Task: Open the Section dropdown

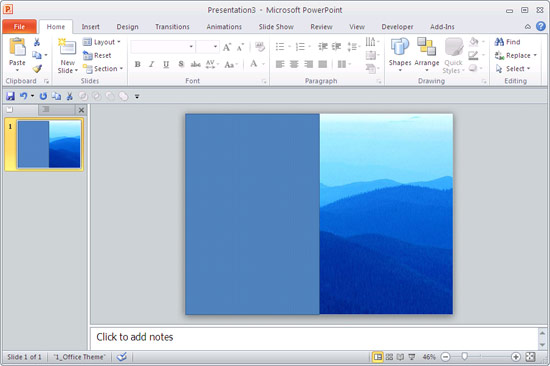Action: (x=103, y=69)
